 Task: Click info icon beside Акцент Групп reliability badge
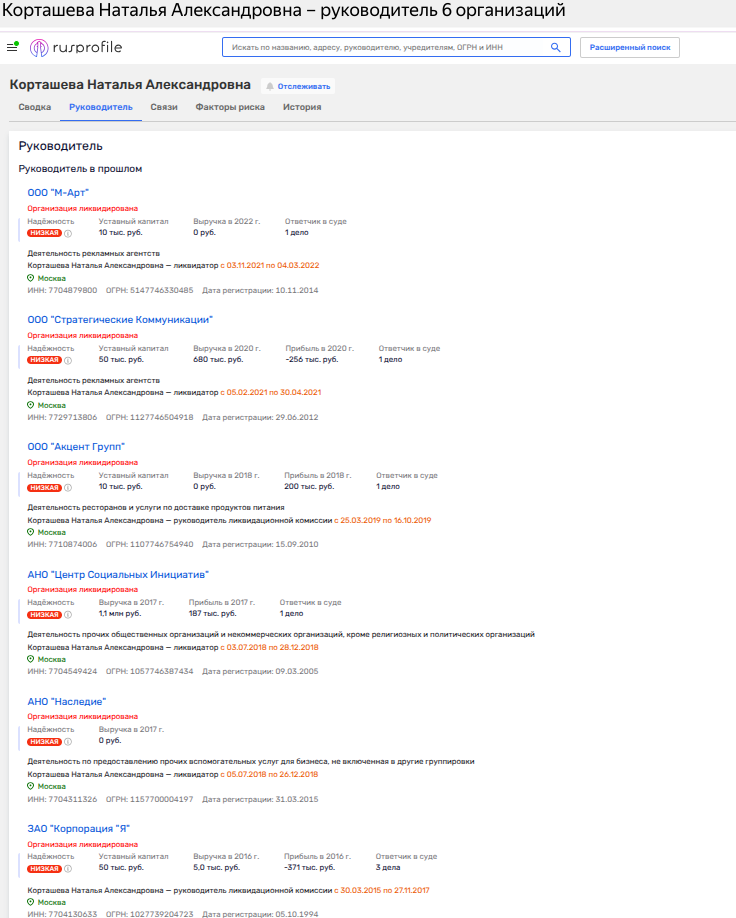[68, 488]
